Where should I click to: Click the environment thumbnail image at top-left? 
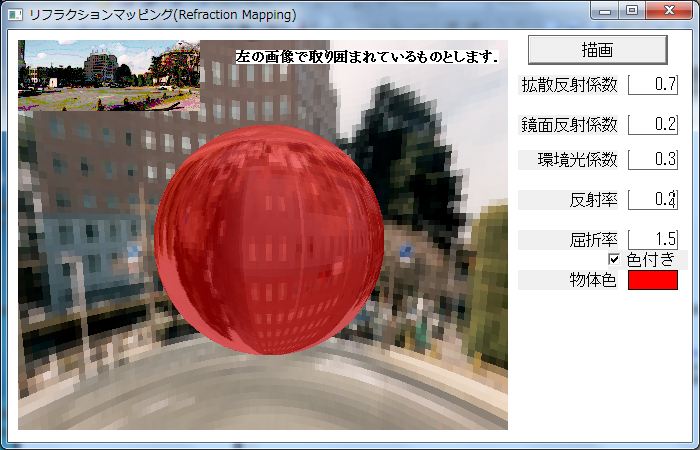click(x=109, y=75)
